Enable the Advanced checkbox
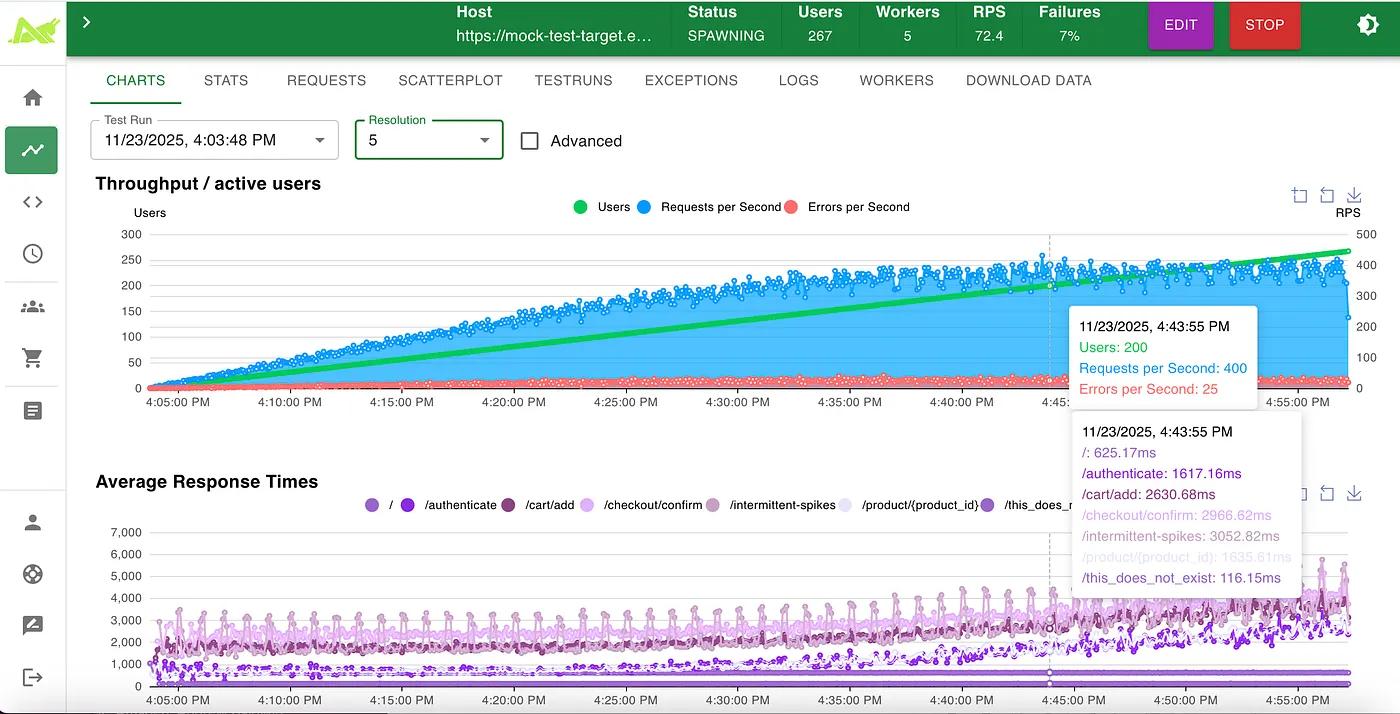This screenshot has width=1400, height=714. point(529,140)
